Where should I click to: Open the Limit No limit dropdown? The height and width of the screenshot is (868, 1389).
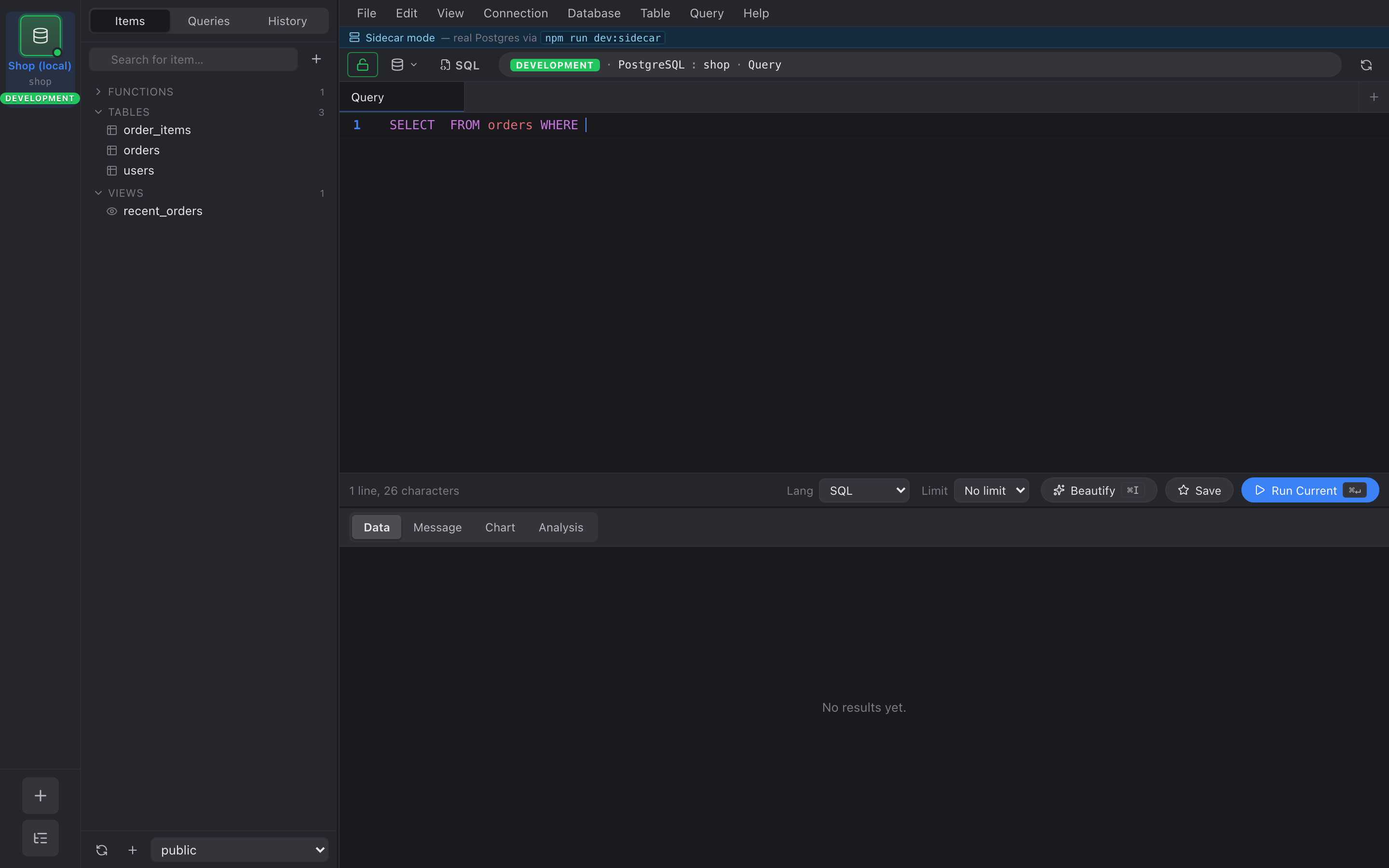pyautogui.click(x=991, y=490)
